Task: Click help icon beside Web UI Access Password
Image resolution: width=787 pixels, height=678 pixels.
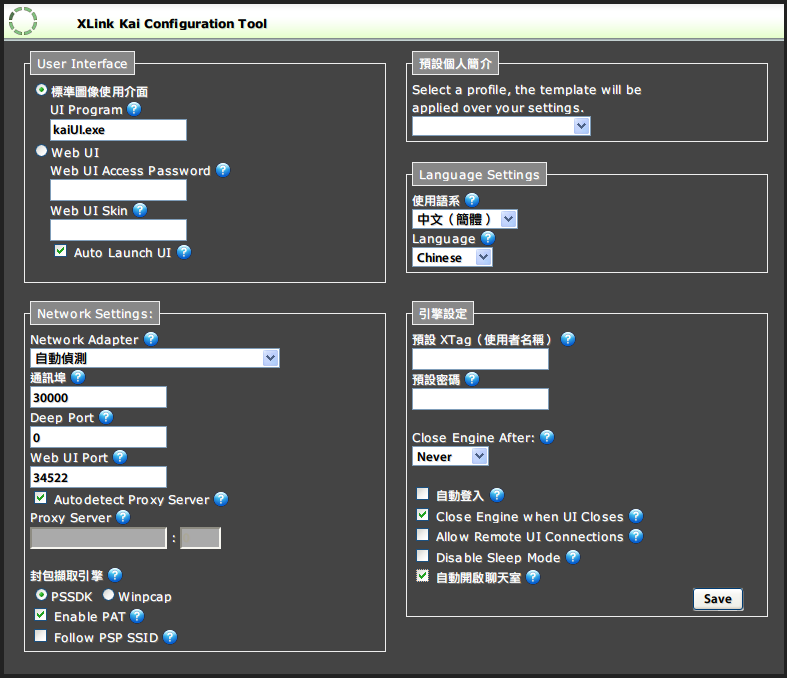Action: pyautogui.click(x=223, y=170)
